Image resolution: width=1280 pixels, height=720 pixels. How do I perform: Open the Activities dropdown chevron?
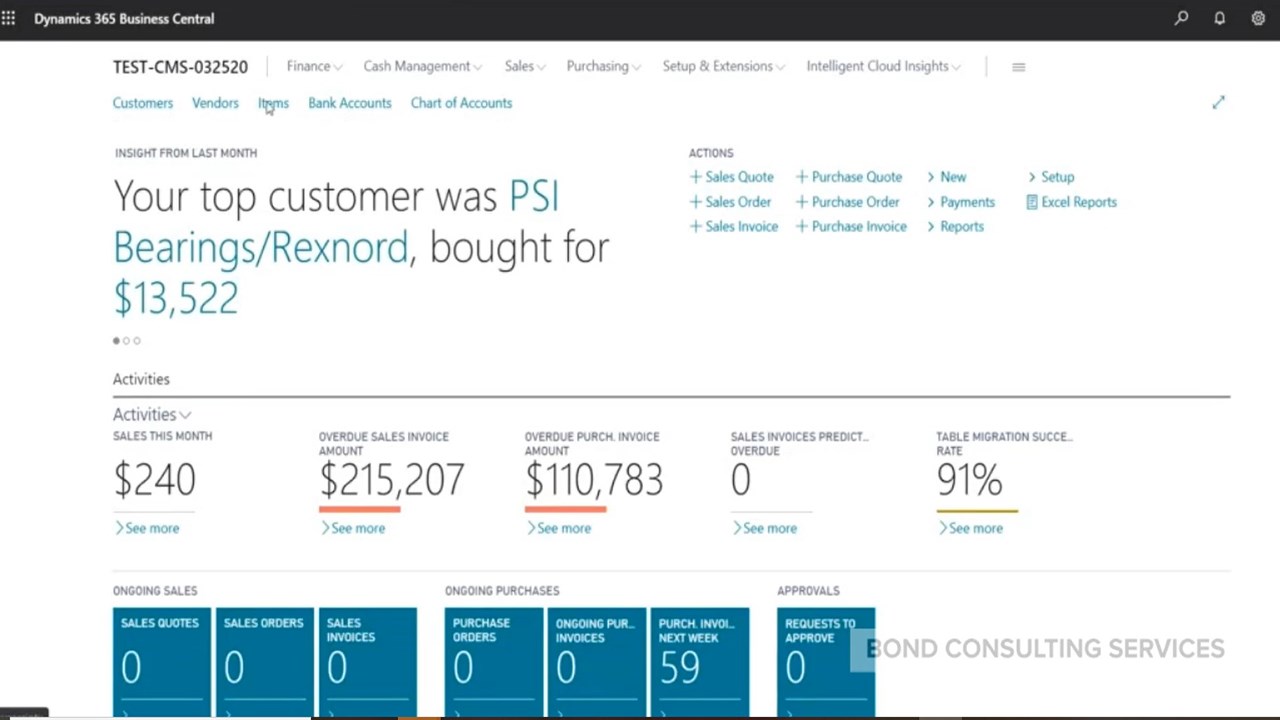(x=186, y=415)
